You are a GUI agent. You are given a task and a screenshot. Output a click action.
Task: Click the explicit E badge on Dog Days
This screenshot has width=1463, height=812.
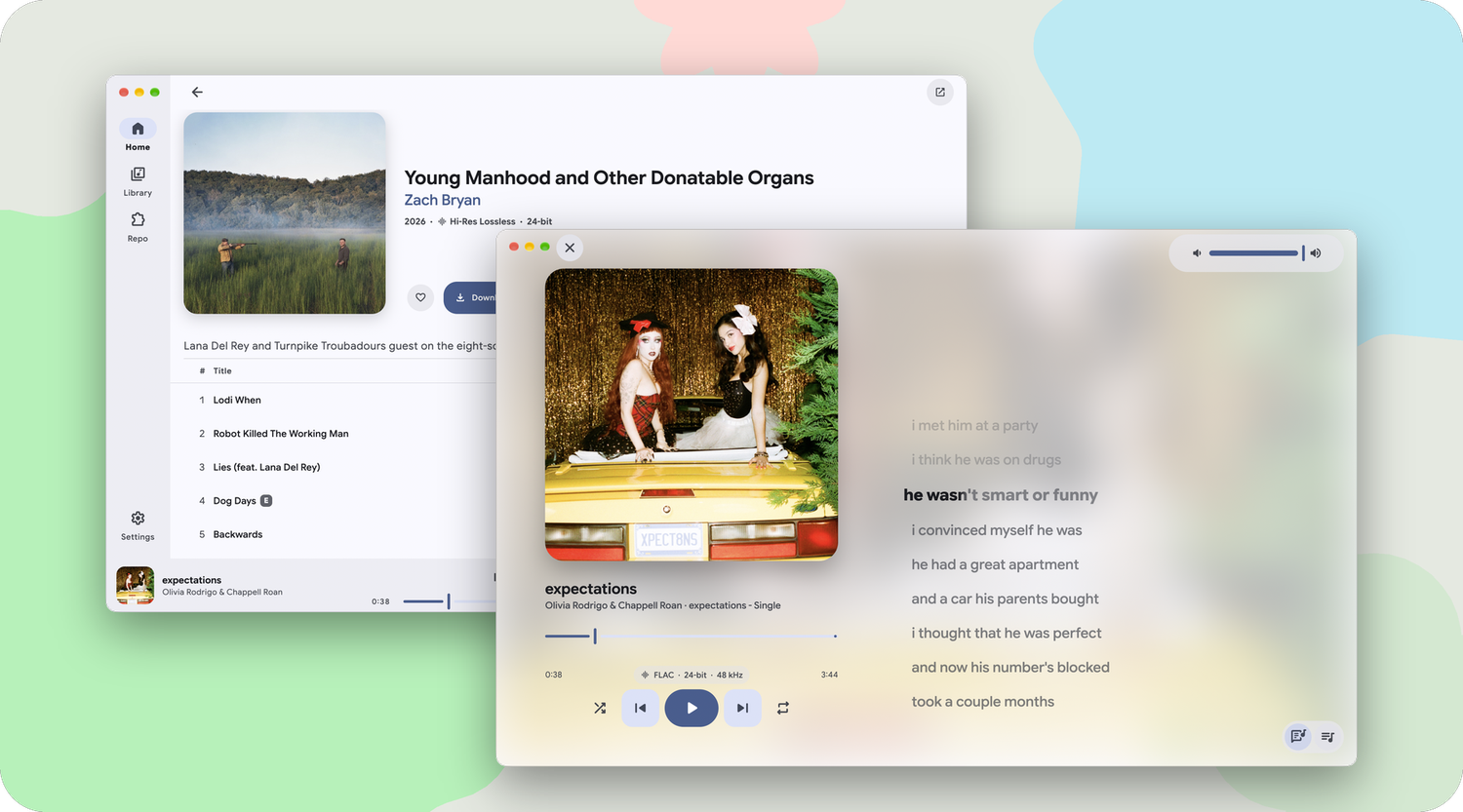[x=266, y=501]
